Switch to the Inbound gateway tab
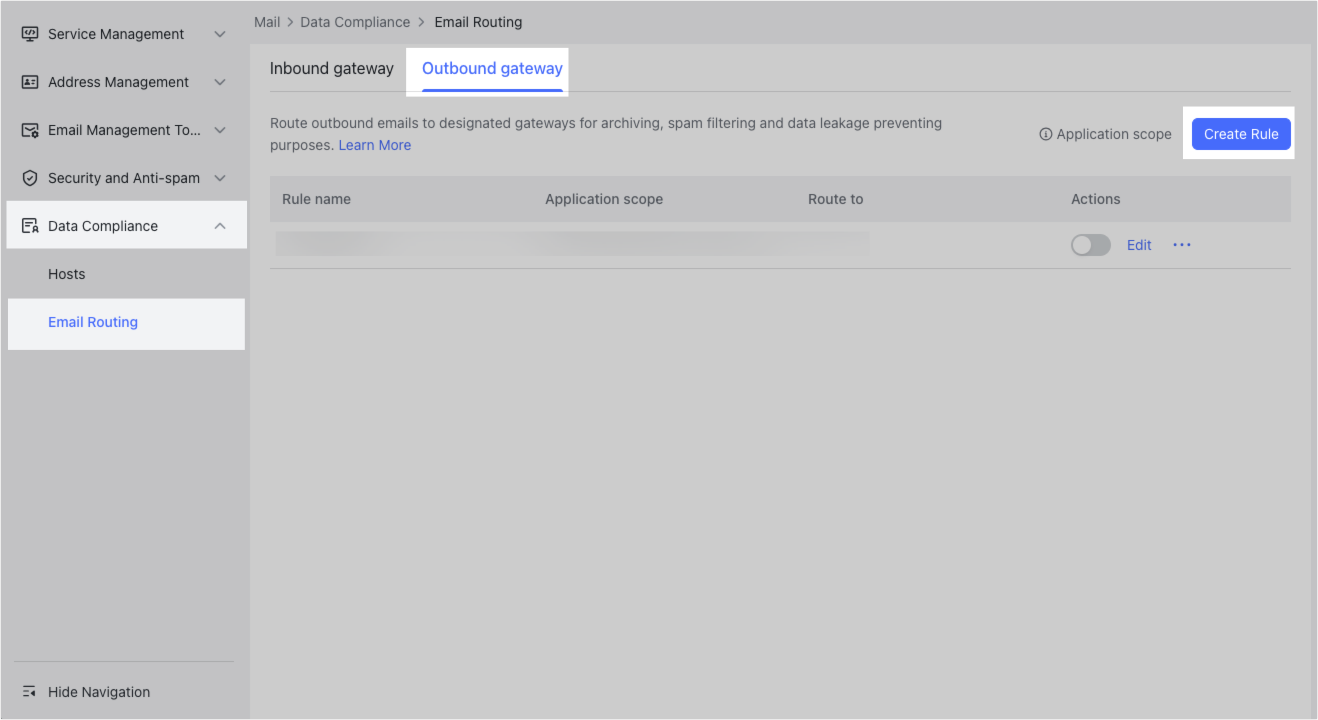The height and width of the screenshot is (720, 1318). [x=331, y=68]
